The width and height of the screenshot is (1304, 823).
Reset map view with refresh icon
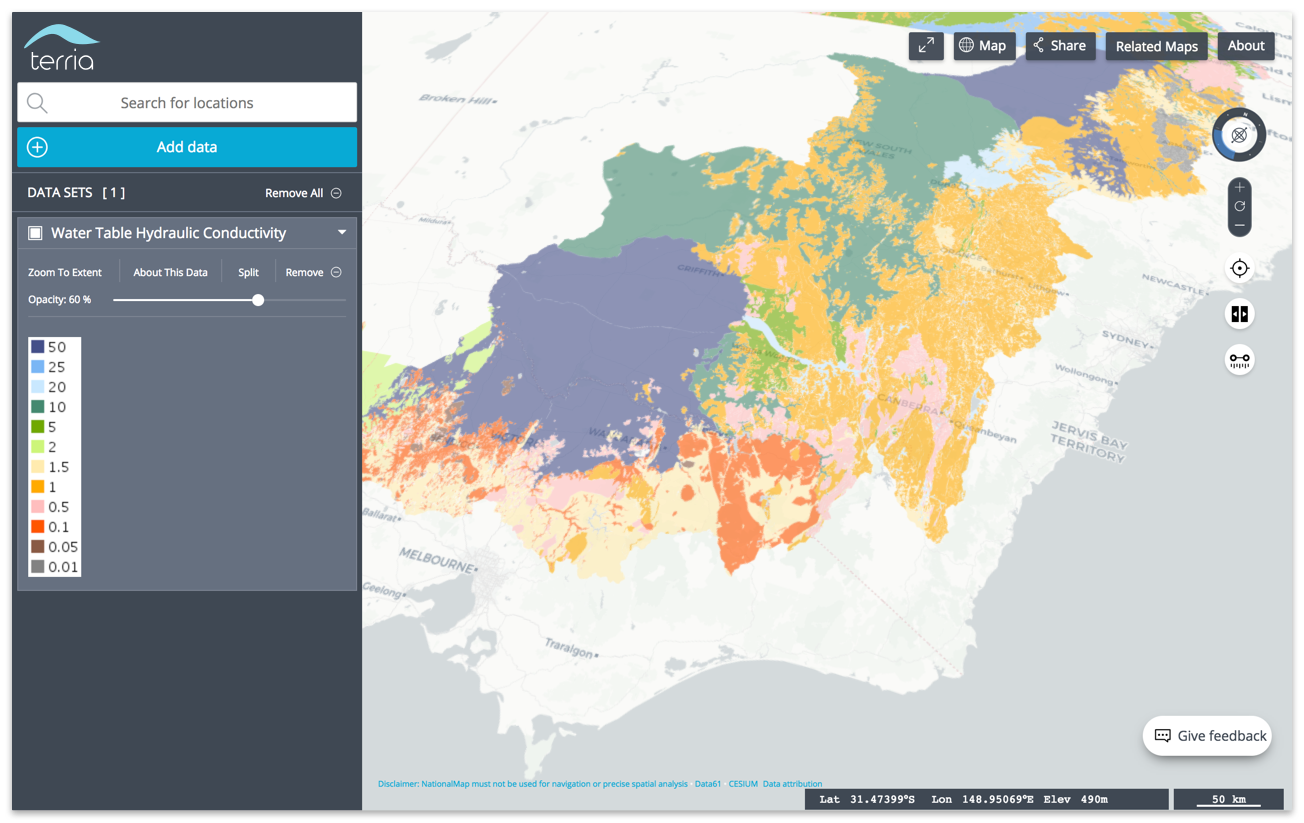pyautogui.click(x=1239, y=206)
